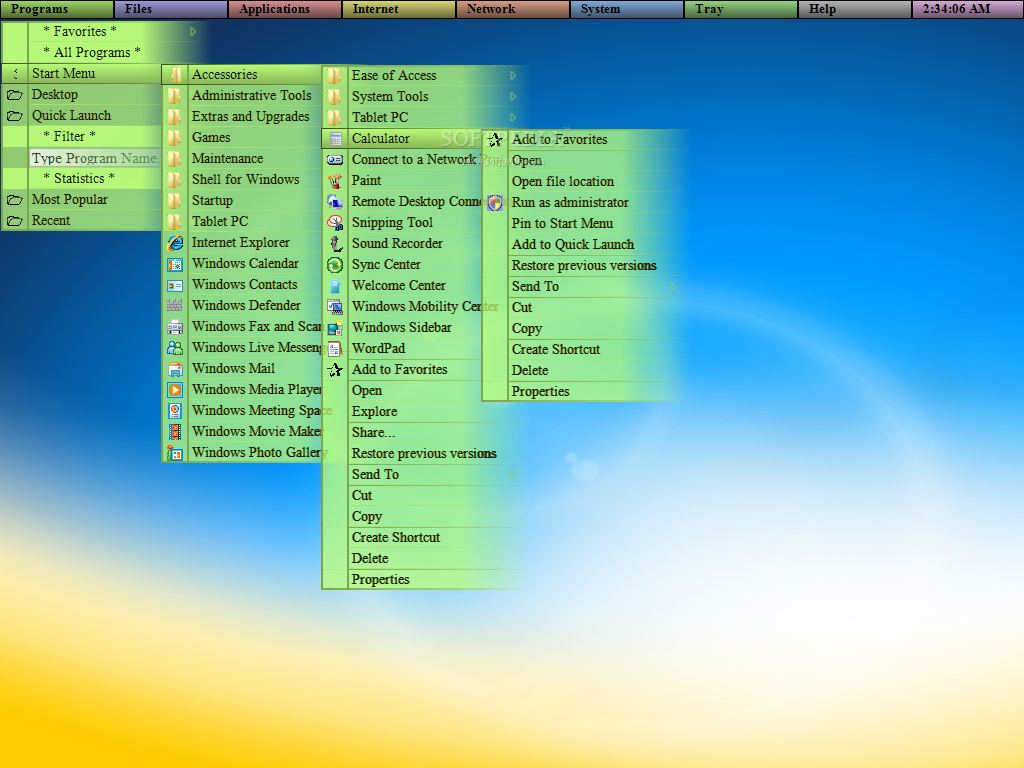
Task: Open the Games folder
Action: 242,138
